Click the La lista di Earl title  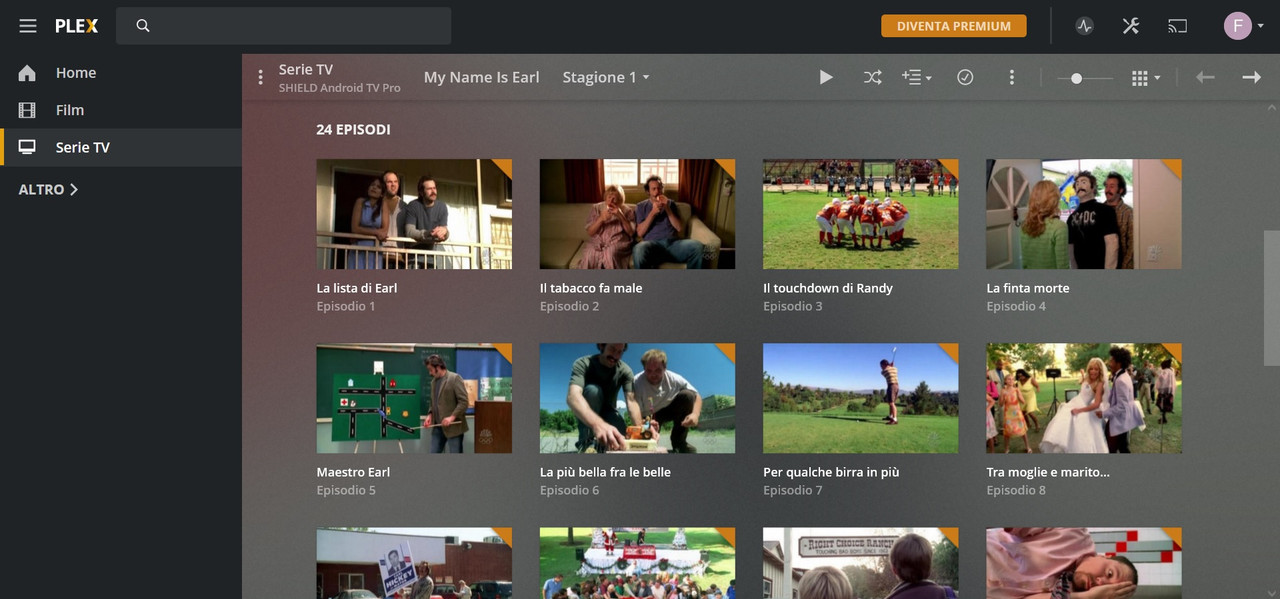[x=357, y=288]
